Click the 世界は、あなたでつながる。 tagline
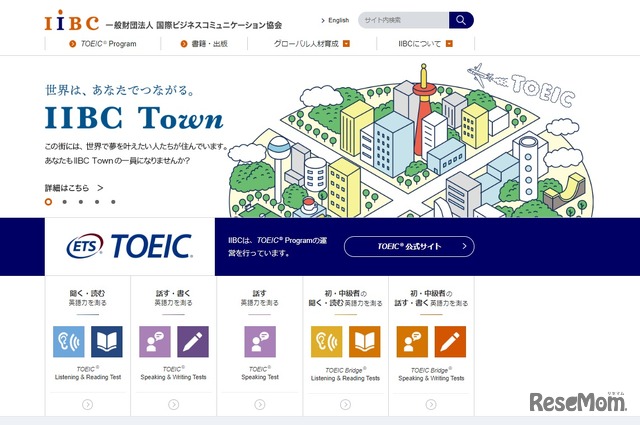640x425 pixels. 120,90
